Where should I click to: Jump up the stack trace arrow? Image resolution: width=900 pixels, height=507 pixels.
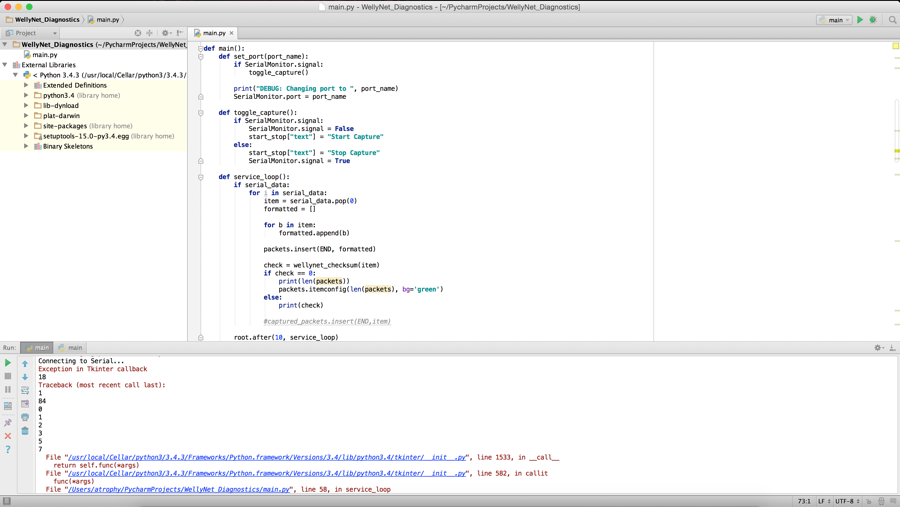coord(25,363)
